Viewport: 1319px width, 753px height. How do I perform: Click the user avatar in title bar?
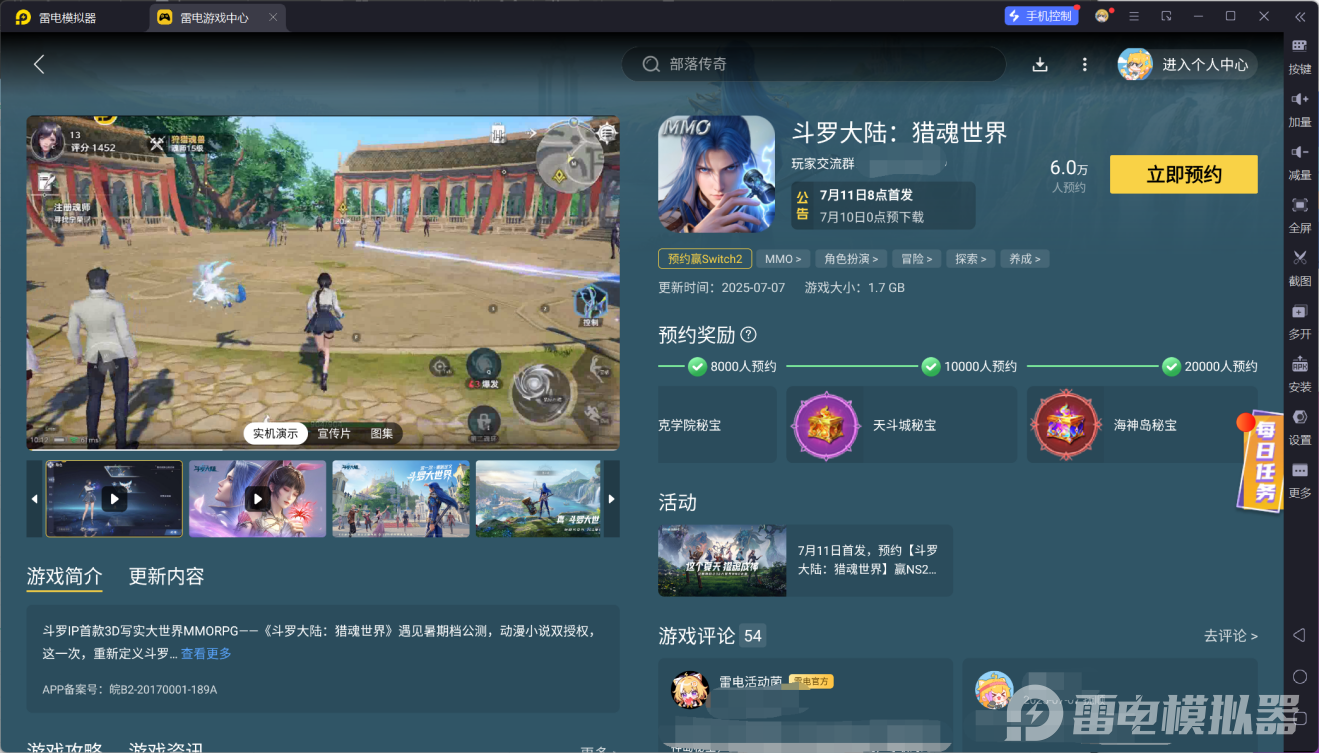pos(1102,16)
